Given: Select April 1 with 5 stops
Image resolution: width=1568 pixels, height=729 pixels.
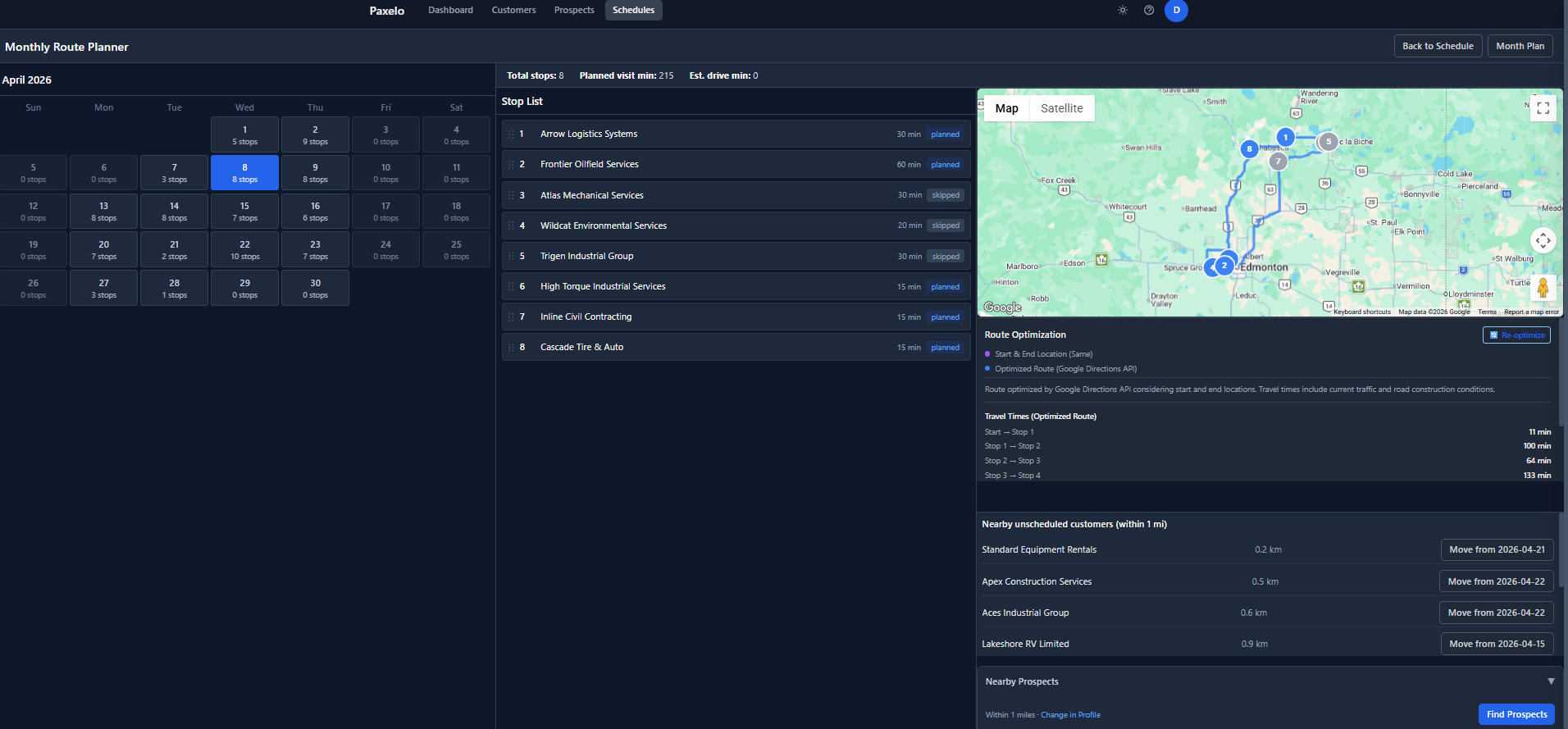Looking at the screenshot, I should [x=244, y=134].
